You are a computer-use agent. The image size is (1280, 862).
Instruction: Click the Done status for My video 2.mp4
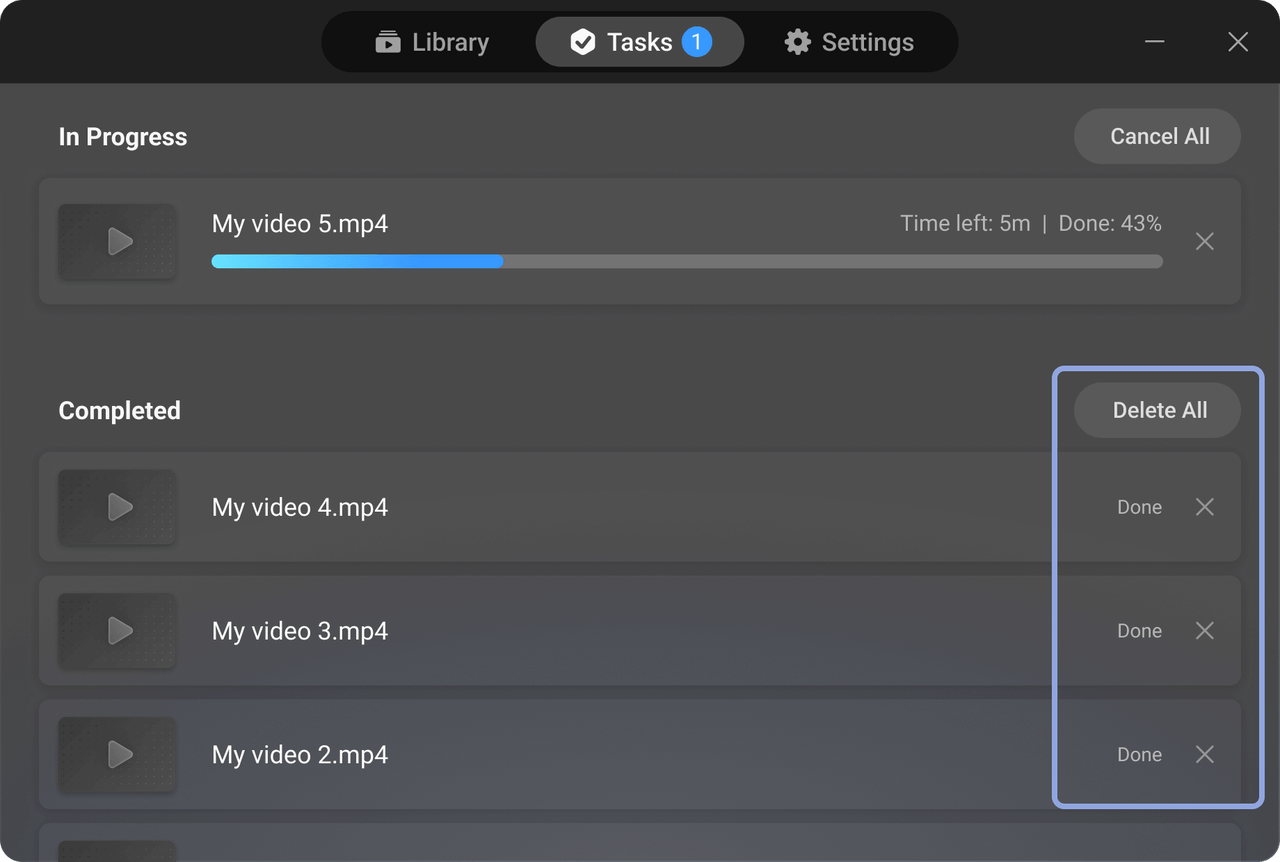click(1139, 755)
